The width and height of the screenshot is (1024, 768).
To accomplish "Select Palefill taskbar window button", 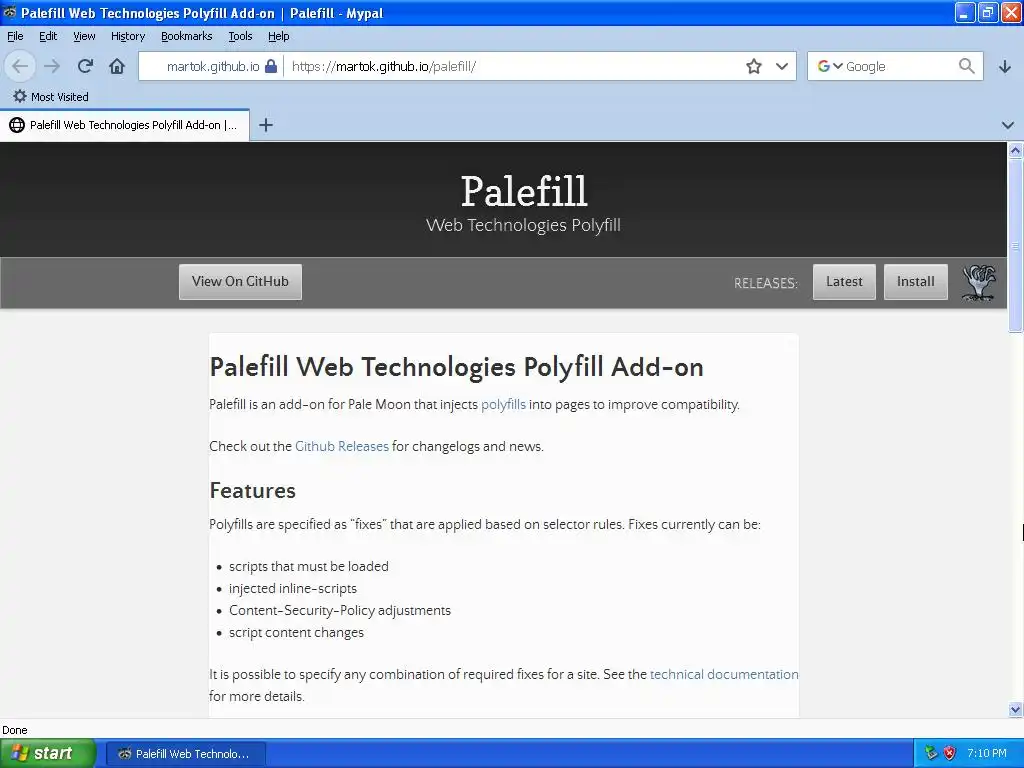I will (185, 754).
